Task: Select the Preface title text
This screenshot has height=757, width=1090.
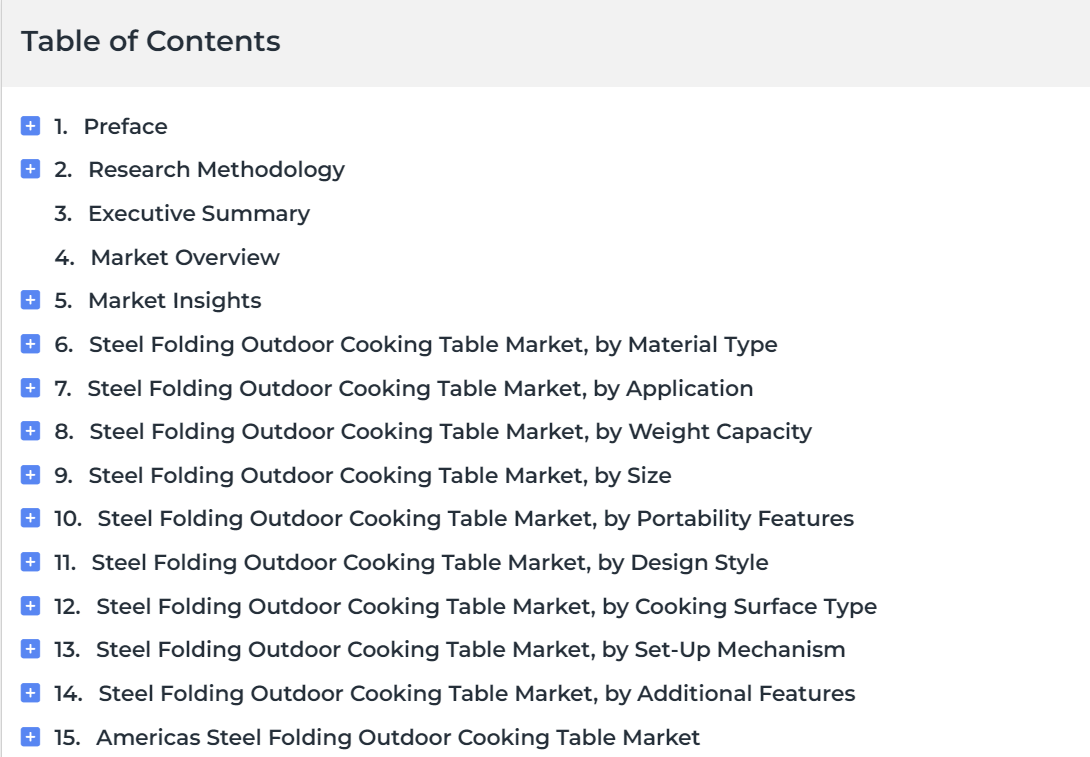Action: (x=126, y=127)
